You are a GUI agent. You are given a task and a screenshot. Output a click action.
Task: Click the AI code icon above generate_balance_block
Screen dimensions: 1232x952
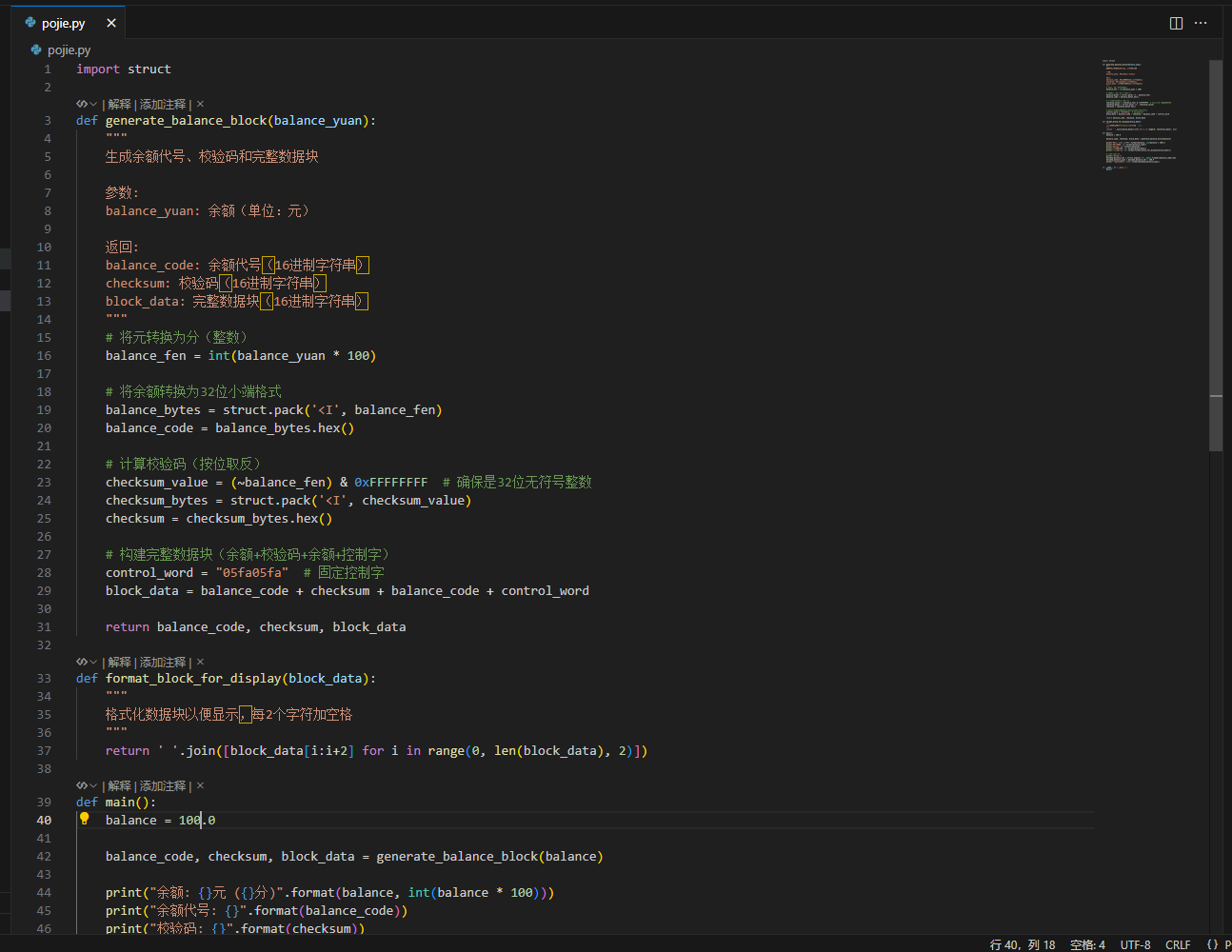82,104
